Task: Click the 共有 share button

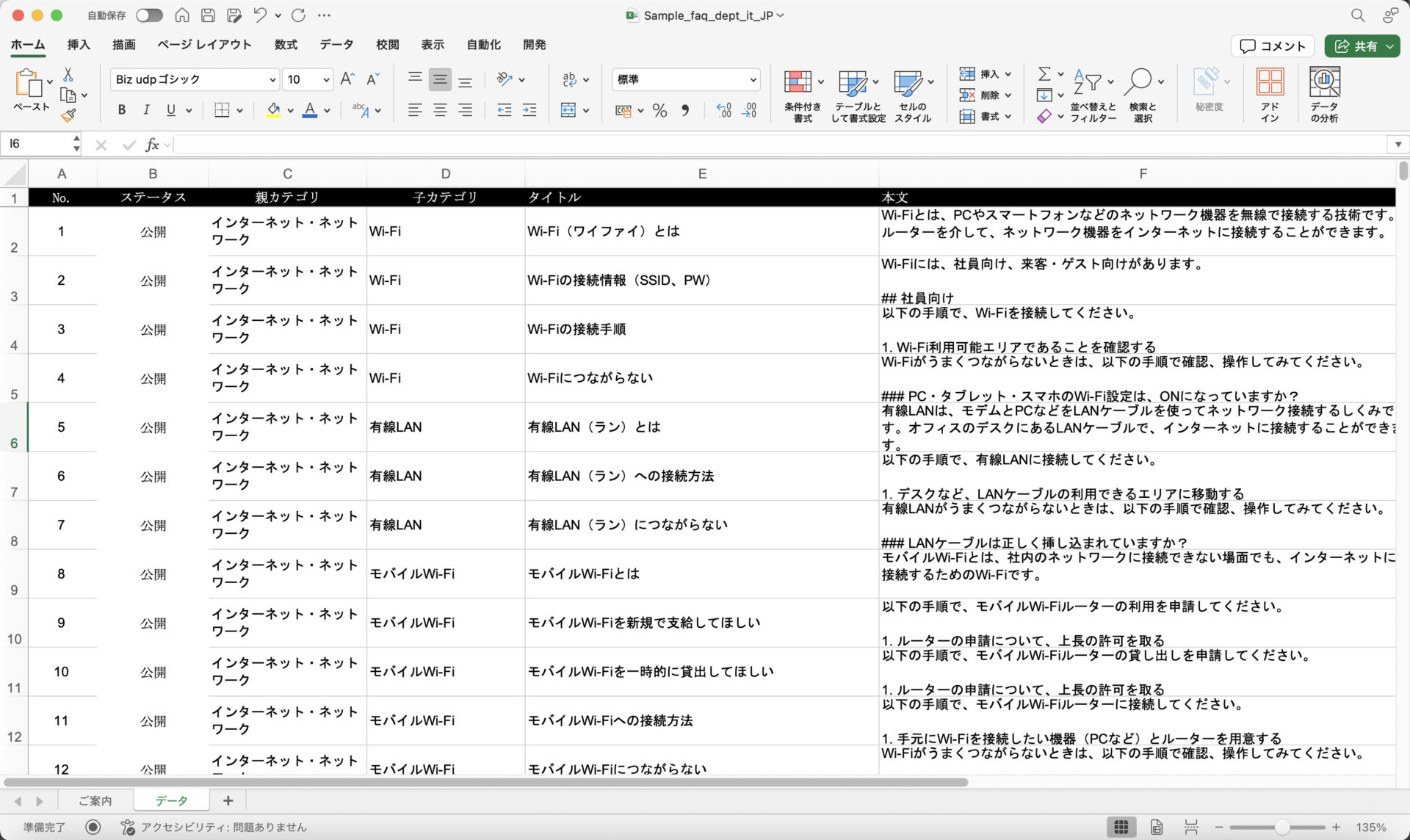Action: (x=1362, y=46)
